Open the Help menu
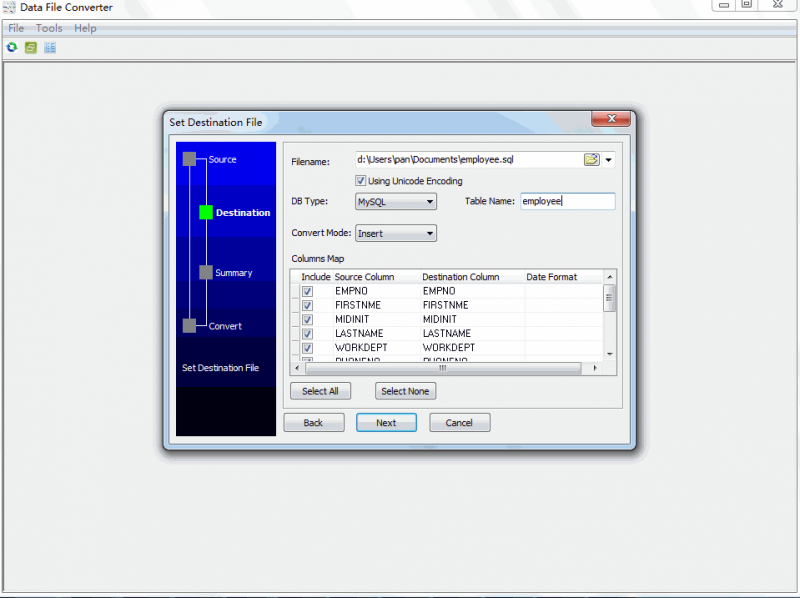This screenshot has height=598, width=800. pyautogui.click(x=85, y=28)
